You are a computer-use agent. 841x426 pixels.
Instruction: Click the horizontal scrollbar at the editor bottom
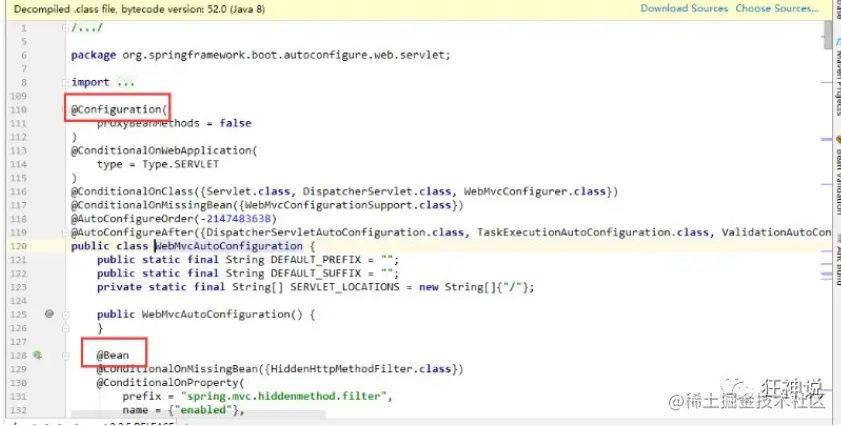198,415
